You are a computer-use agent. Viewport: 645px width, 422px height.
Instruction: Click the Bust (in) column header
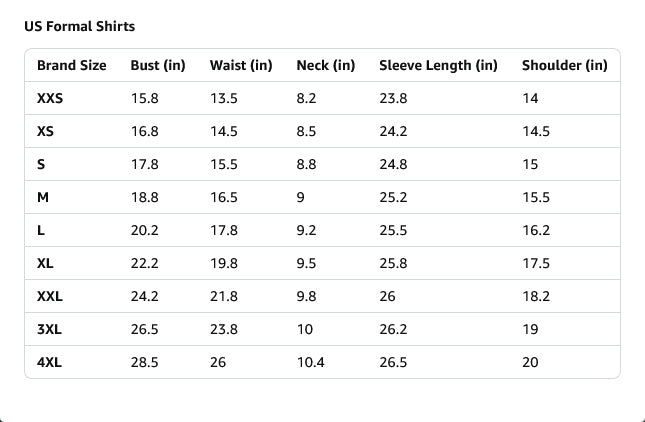coord(158,66)
